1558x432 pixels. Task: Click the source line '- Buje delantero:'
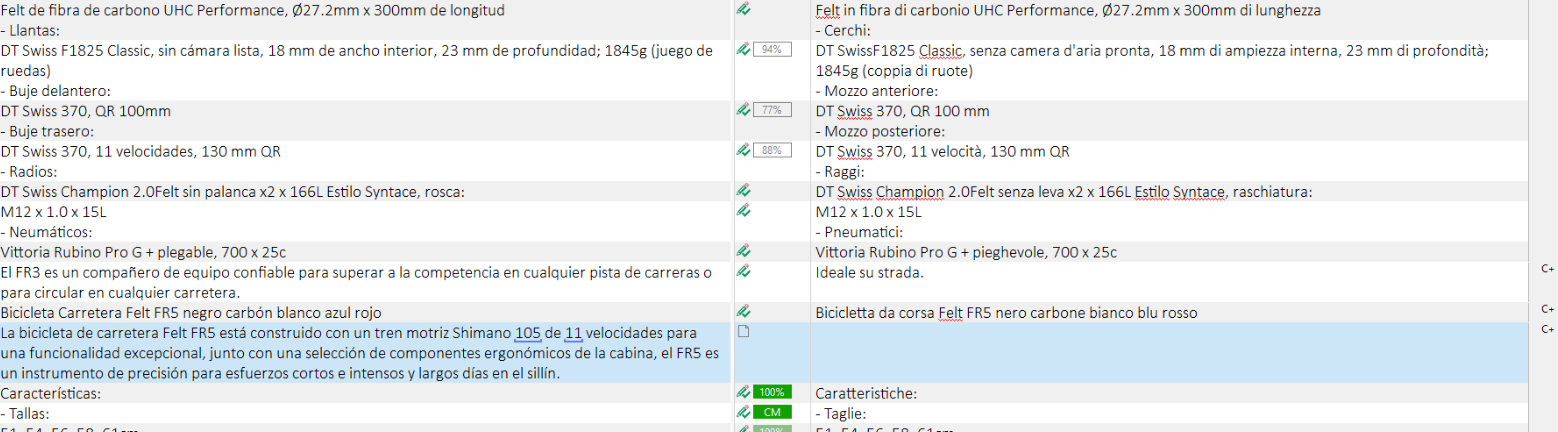click(x=55, y=91)
